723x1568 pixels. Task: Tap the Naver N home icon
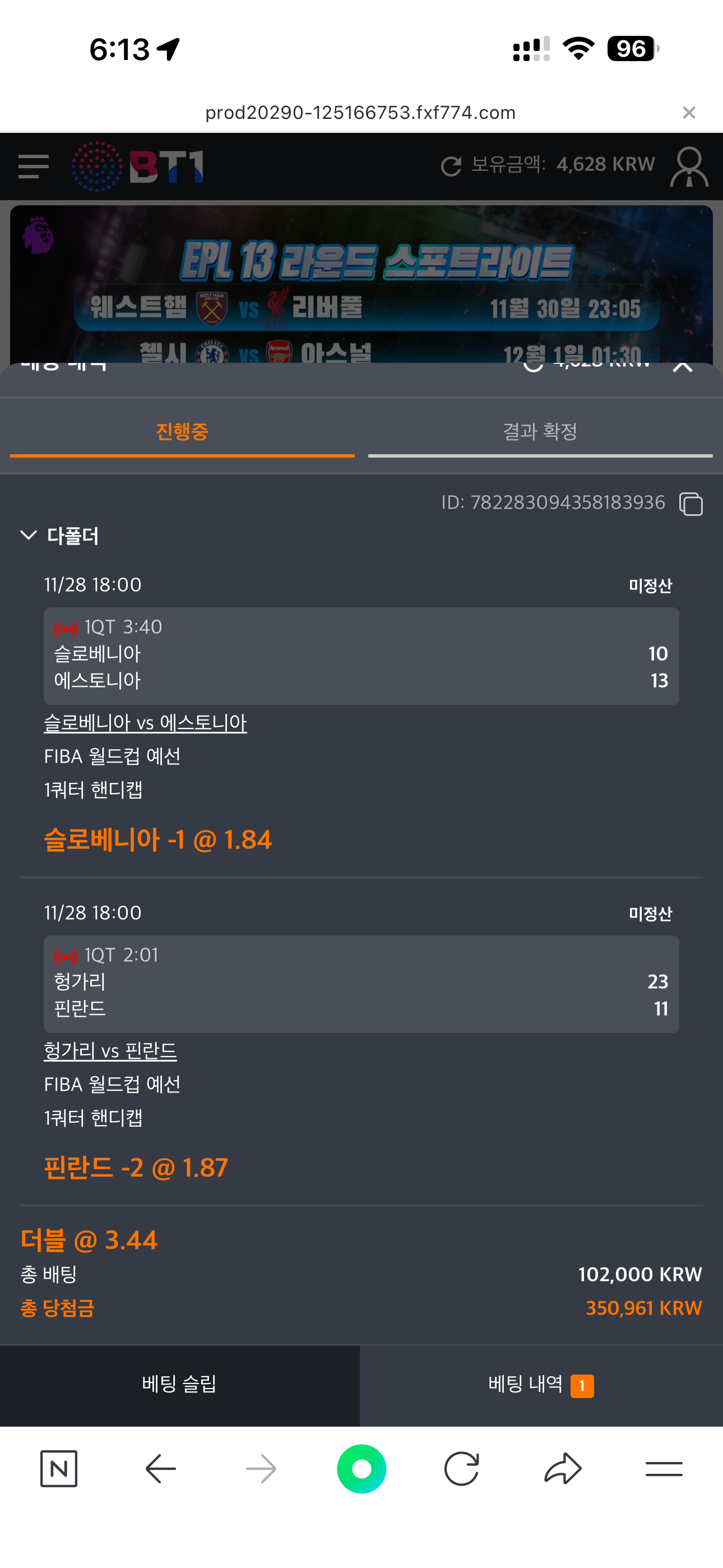click(x=58, y=1469)
